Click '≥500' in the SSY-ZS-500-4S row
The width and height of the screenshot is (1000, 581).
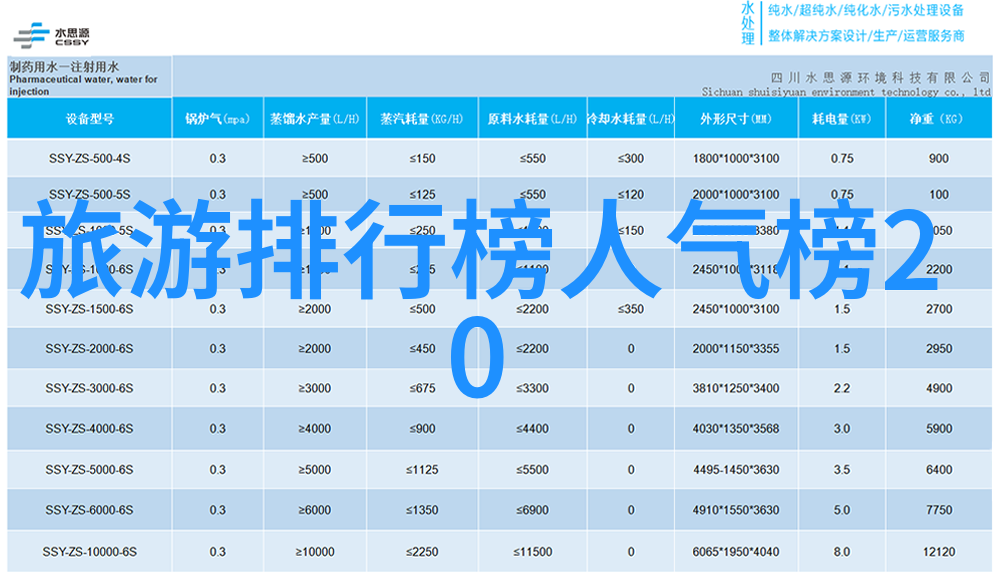click(315, 158)
